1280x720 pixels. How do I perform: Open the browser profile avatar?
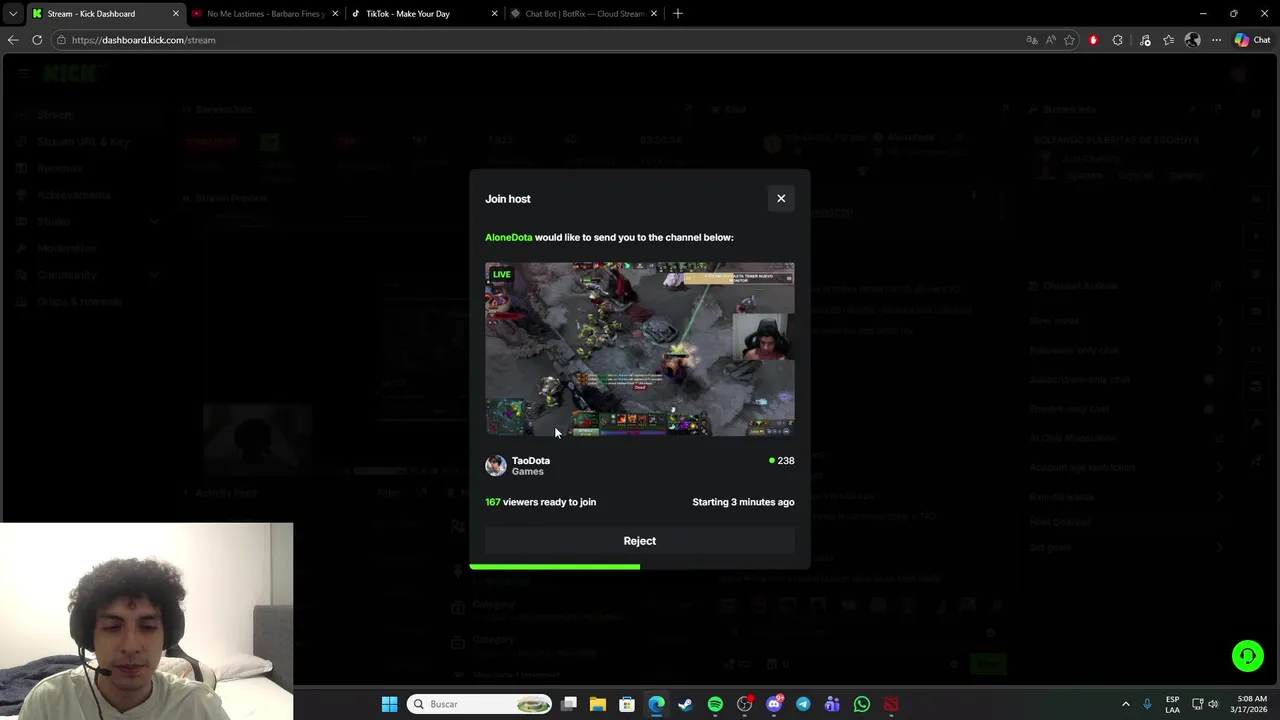click(1192, 40)
